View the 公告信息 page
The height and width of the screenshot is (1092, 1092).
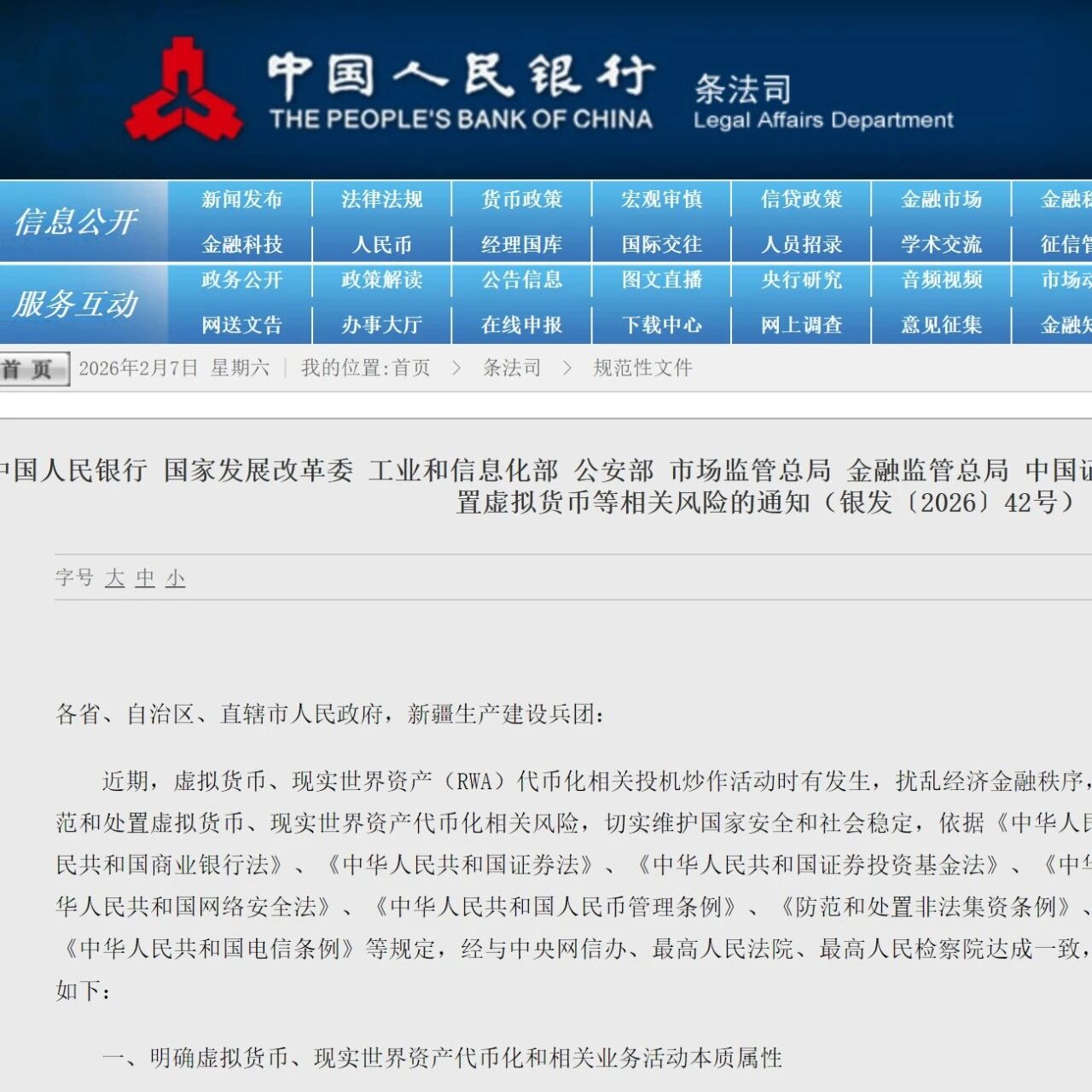(521, 280)
